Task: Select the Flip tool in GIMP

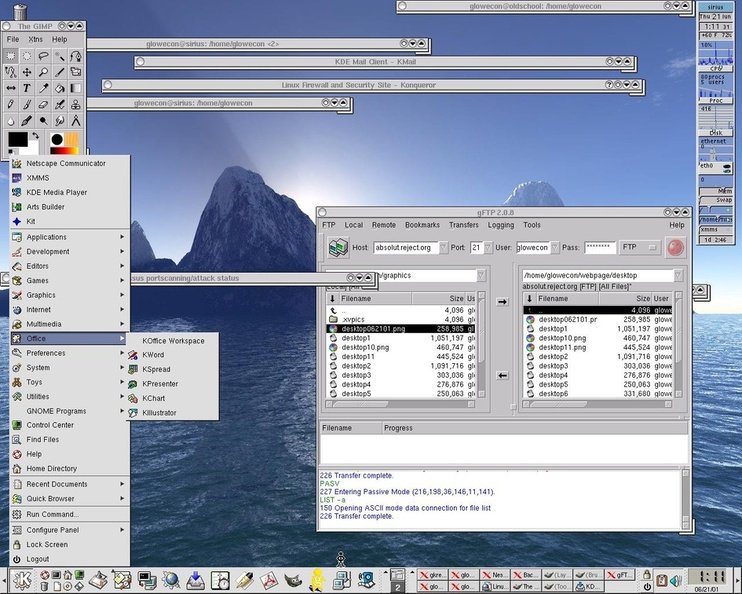Action: (x=10, y=88)
